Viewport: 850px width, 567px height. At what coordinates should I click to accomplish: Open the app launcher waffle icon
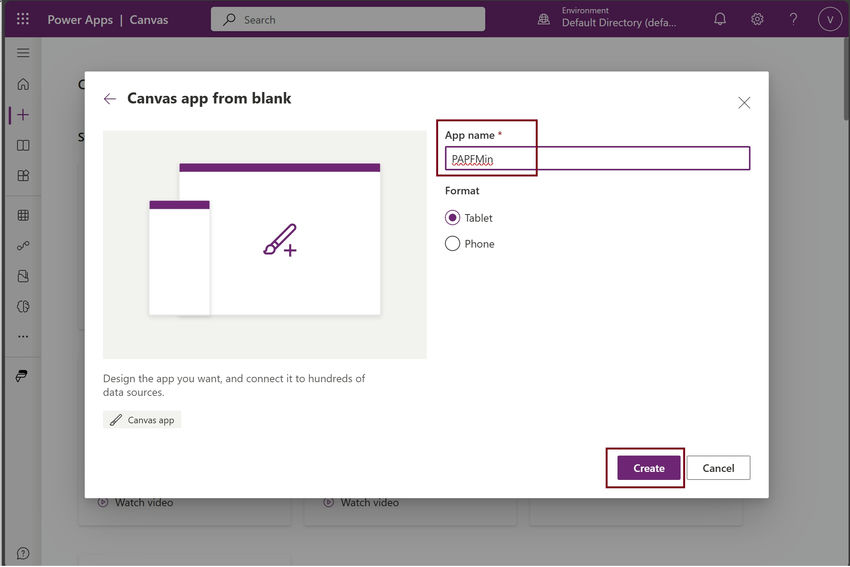pos(23,20)
